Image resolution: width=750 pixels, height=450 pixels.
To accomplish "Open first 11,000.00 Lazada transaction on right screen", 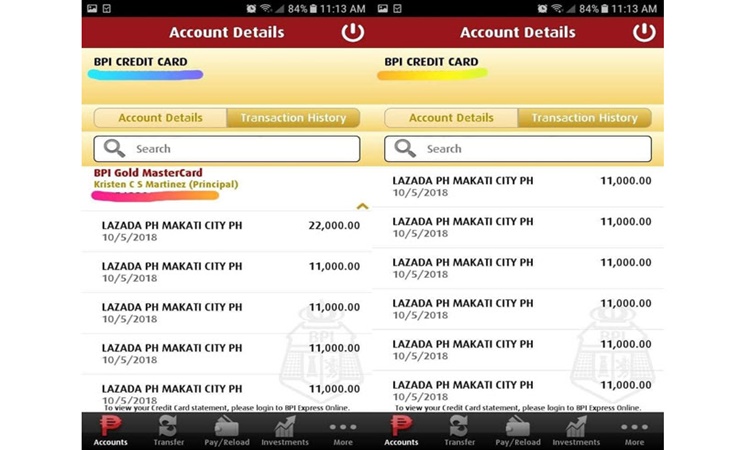I will [x=520, y=187].
